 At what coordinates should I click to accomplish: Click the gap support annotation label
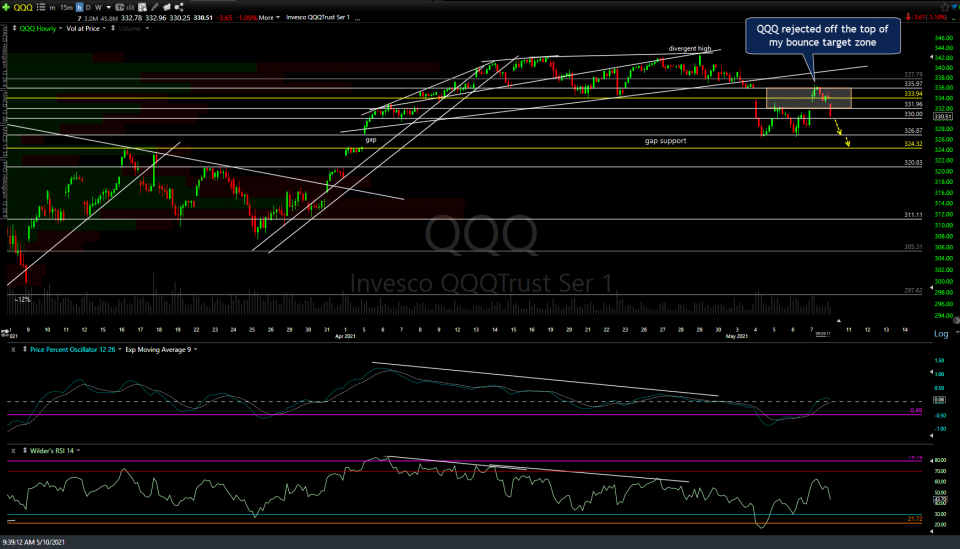[666, 141]
